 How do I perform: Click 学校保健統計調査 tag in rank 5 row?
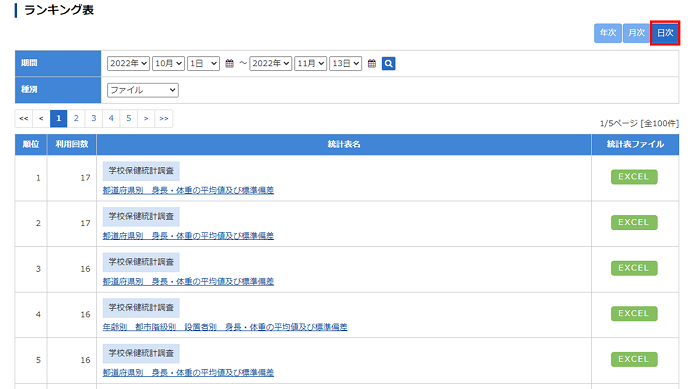tap(141, 354)
